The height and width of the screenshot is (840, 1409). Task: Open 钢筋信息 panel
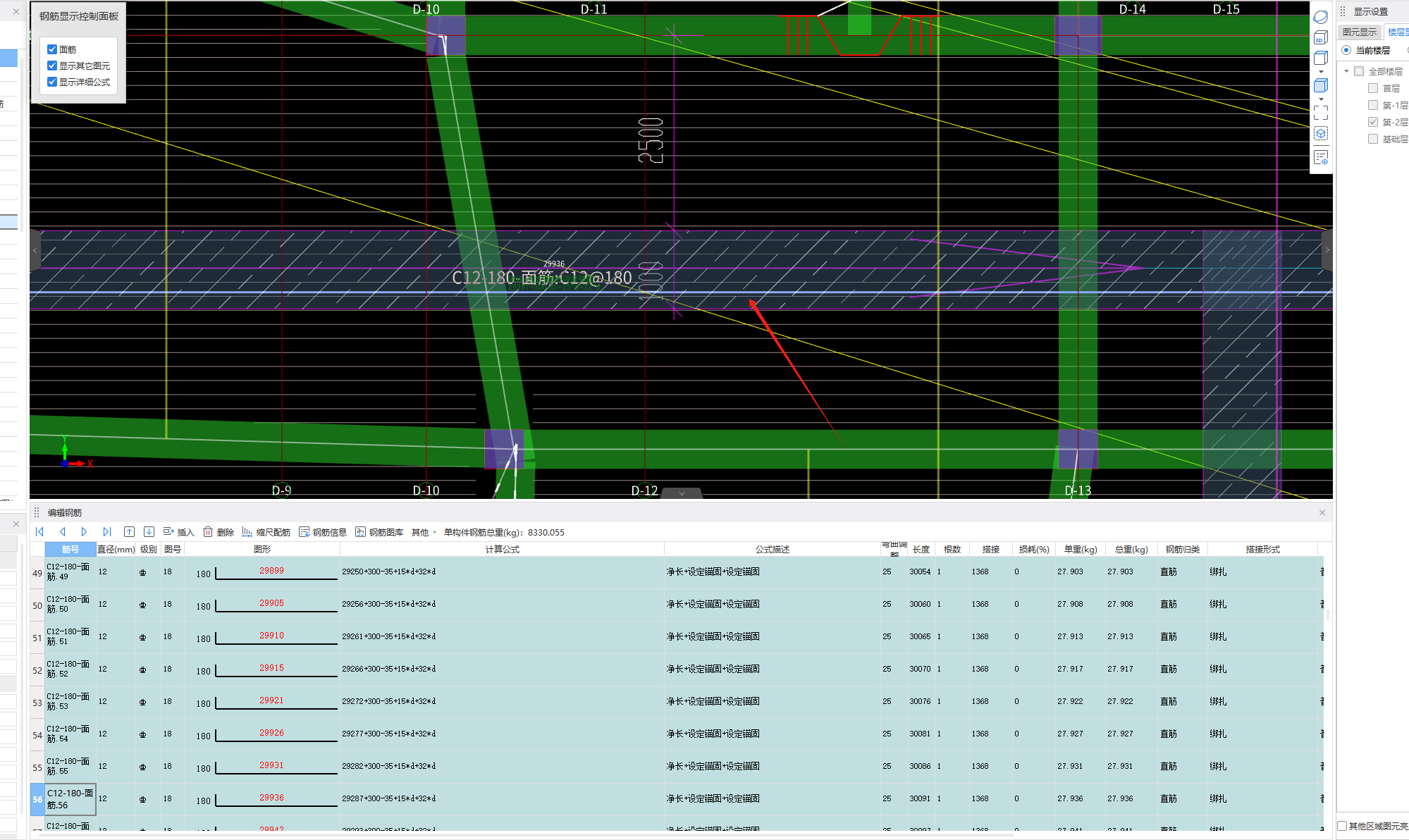pyautogui.click(x=323, y=532)
